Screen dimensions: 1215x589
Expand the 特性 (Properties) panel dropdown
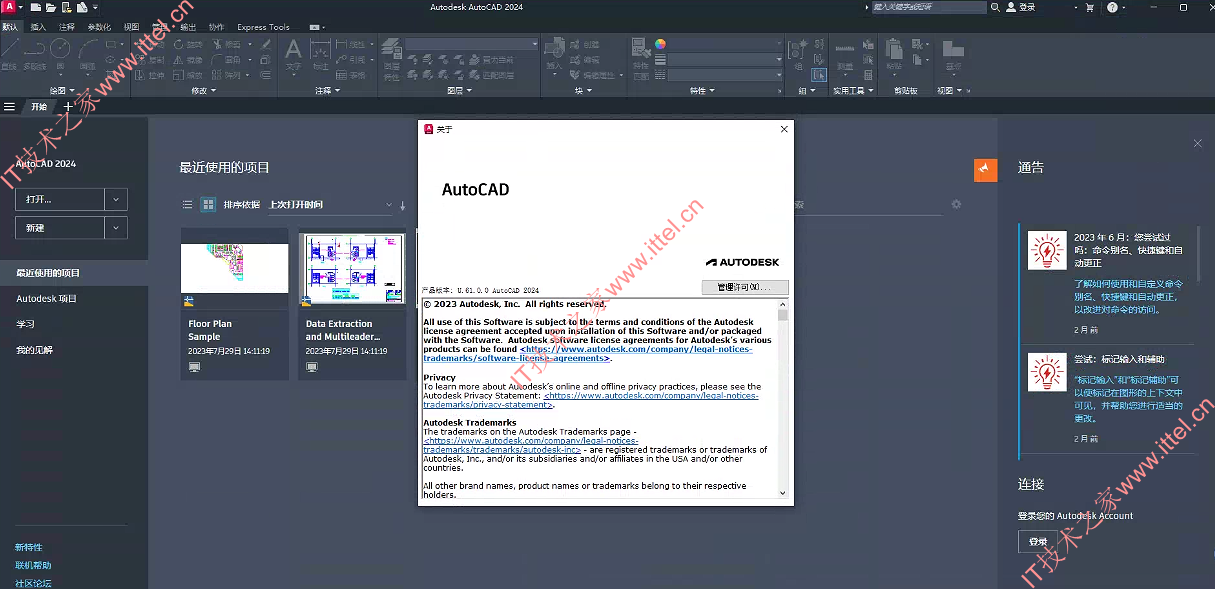tap(703, 90)
